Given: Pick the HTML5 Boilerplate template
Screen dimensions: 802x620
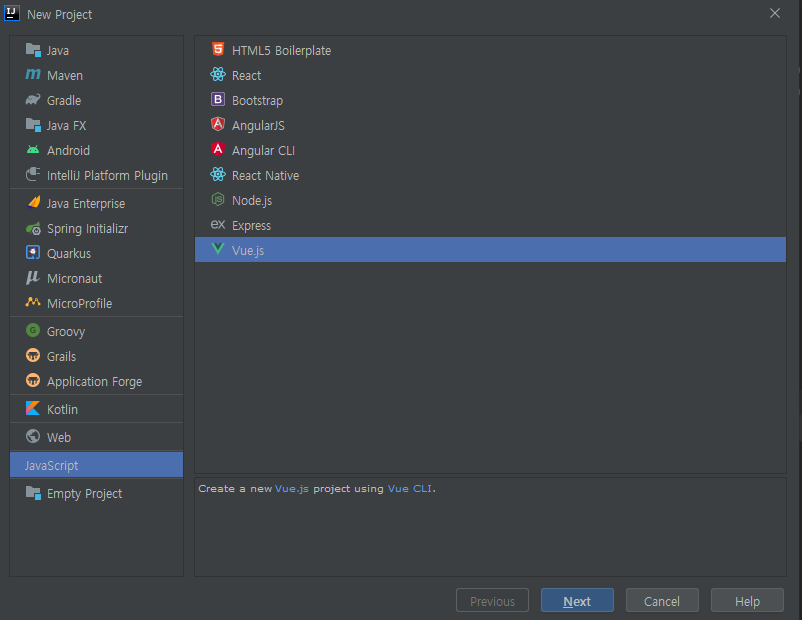Looking at the screenshot, I should 490,51.
